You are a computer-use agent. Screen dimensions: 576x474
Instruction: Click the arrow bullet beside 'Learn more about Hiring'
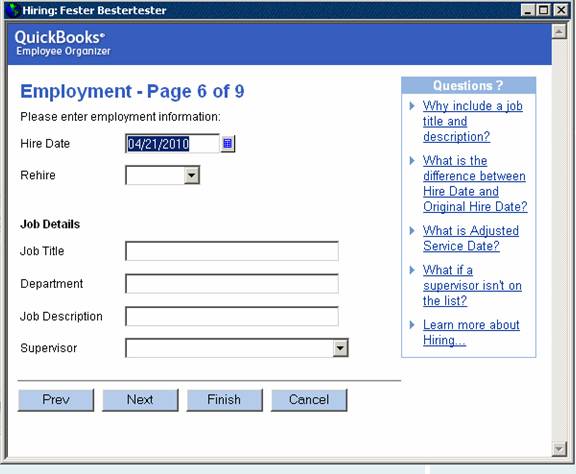(x=412, y=325)
